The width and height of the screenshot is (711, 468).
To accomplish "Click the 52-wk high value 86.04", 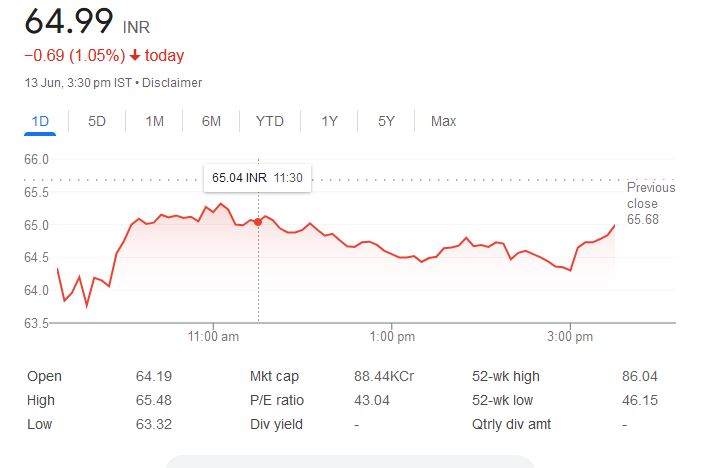I will point(640,377).
